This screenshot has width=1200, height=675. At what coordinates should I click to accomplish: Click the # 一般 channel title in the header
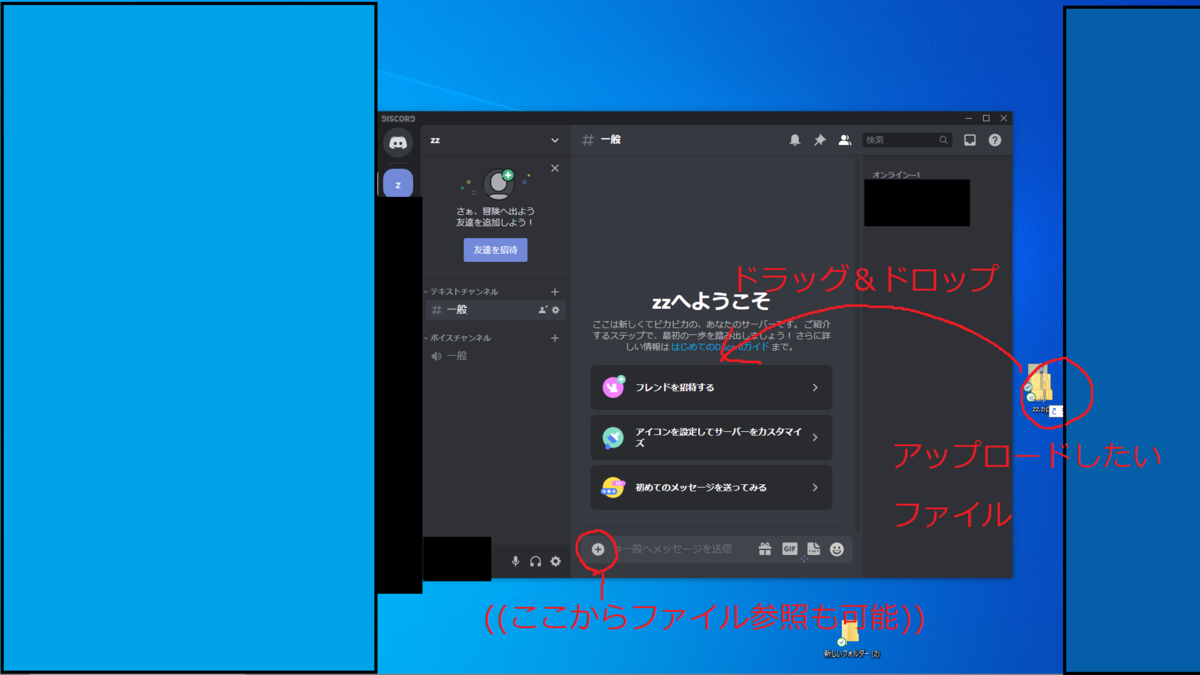[602, 140]
